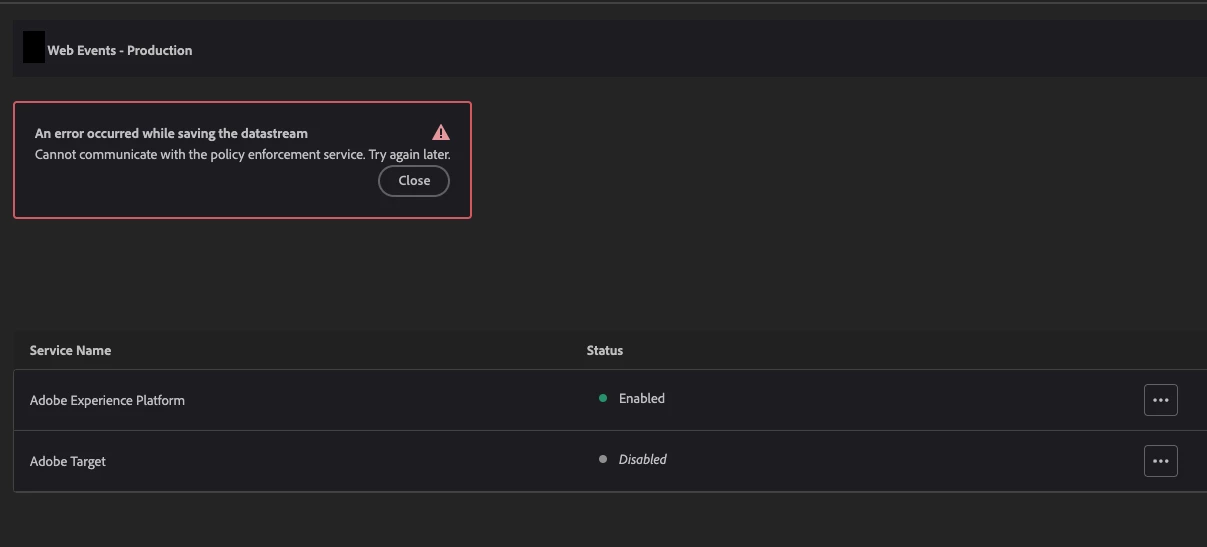
Task: Click the Enabled status text
Action: pos(642,398)
